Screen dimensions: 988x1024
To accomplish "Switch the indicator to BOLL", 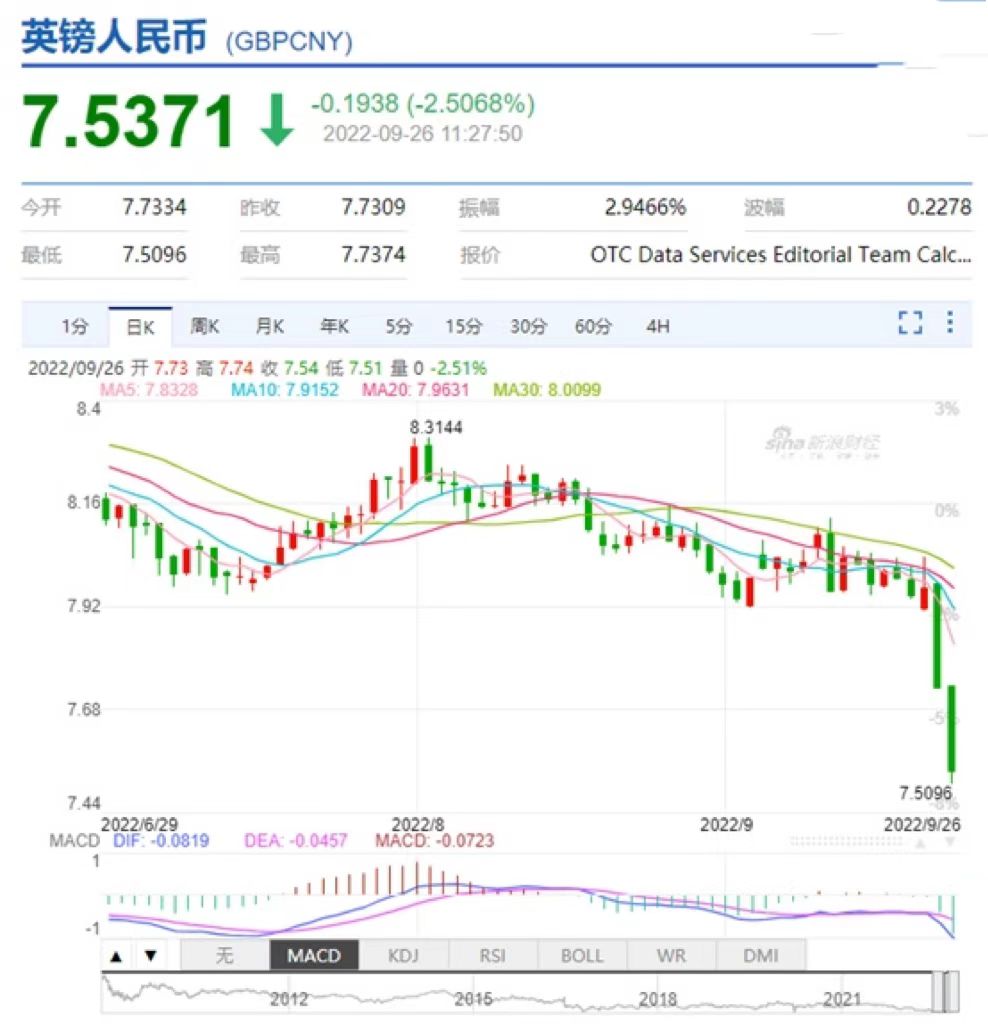I will coord(582,955).
